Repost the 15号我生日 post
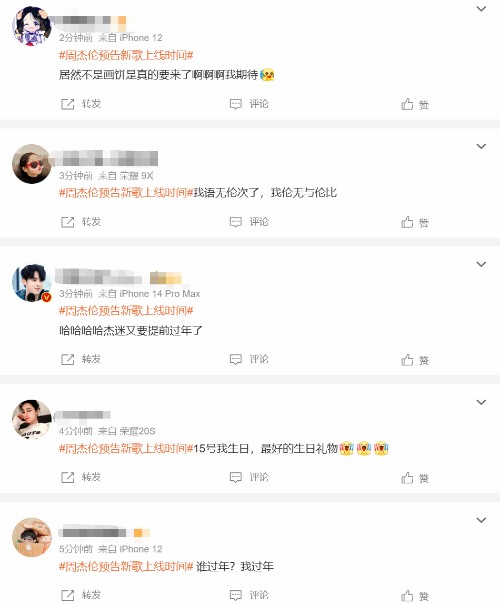Image resolution: width=500 pixels, height=604 pixels. [81, 477]
